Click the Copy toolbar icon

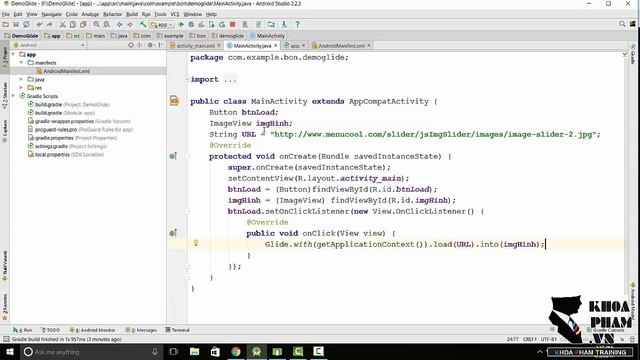[x=73, y=25]
